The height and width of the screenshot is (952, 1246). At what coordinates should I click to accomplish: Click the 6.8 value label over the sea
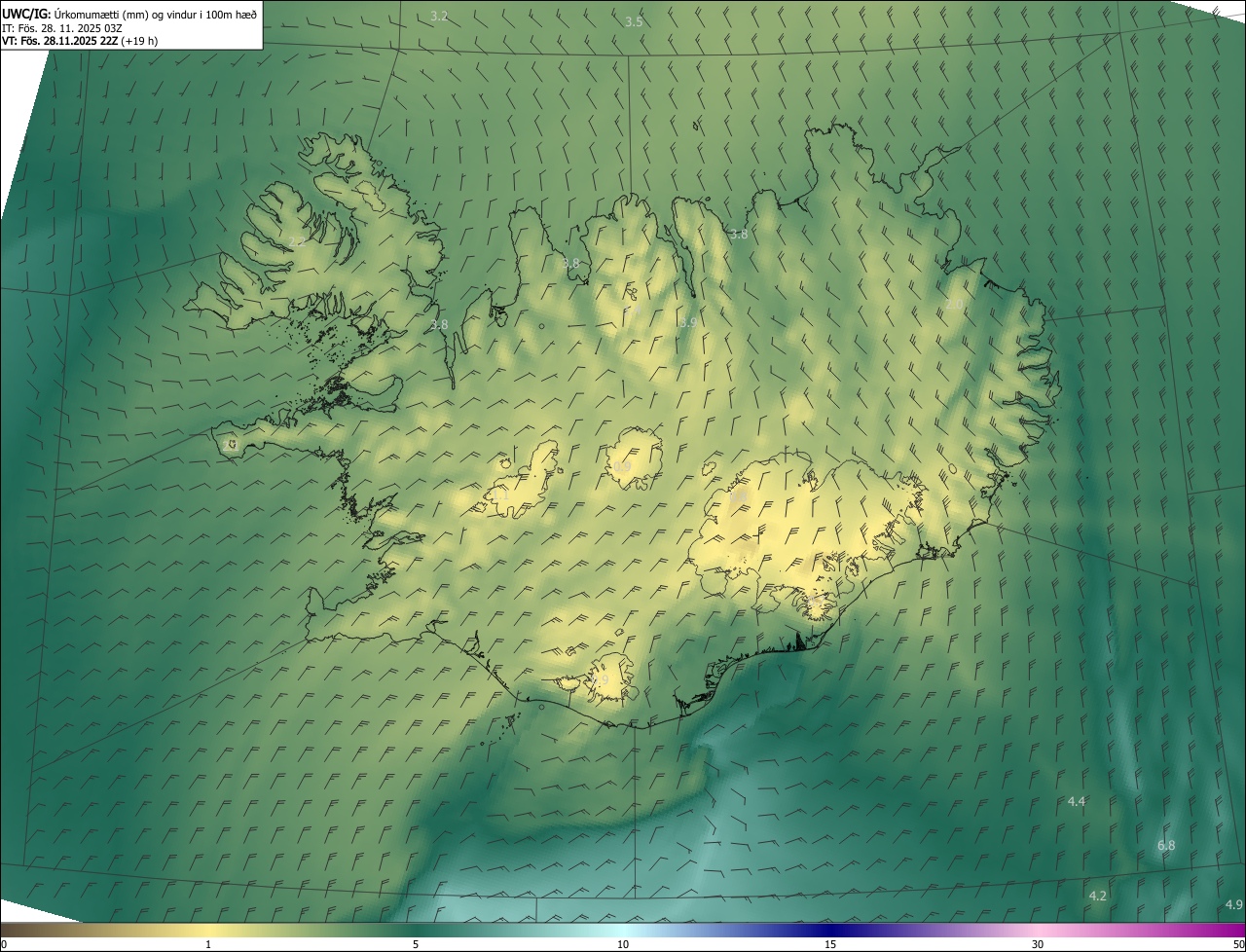(x=1166, y=846)
